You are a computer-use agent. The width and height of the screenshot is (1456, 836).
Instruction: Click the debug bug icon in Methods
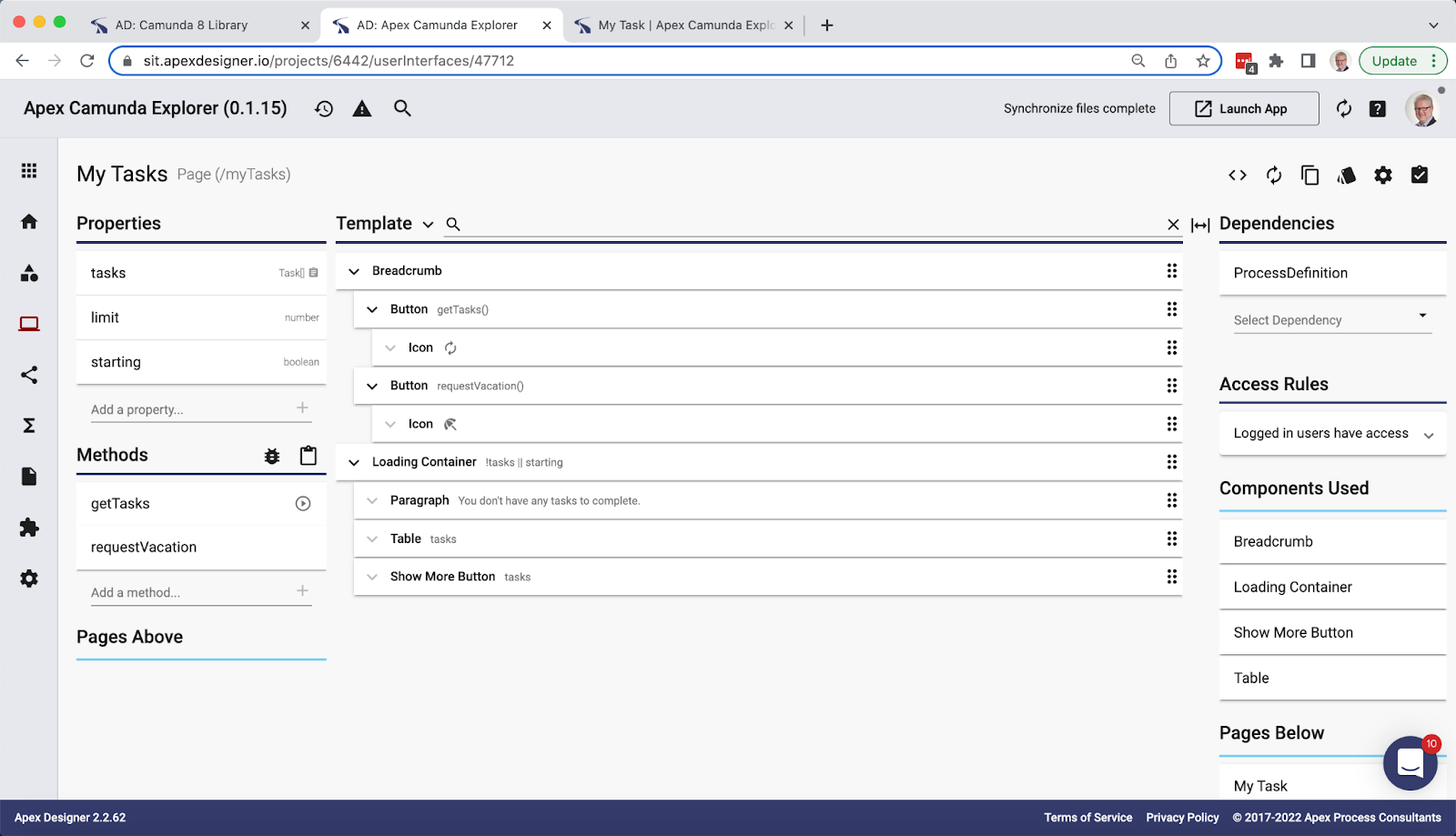(x=272, y=457)
